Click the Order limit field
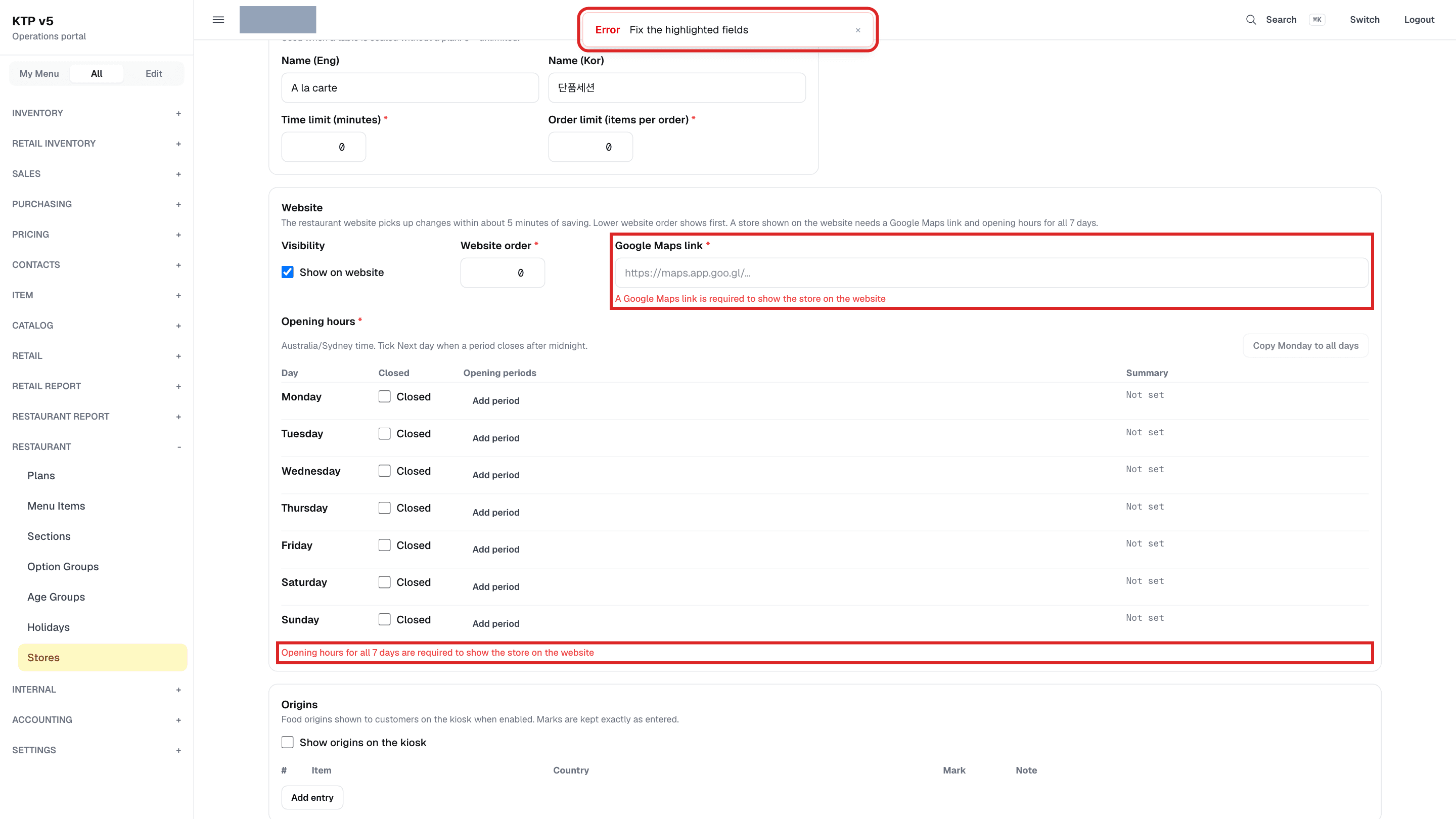This screenshot has height=819, width=1456. click(590, 147)
